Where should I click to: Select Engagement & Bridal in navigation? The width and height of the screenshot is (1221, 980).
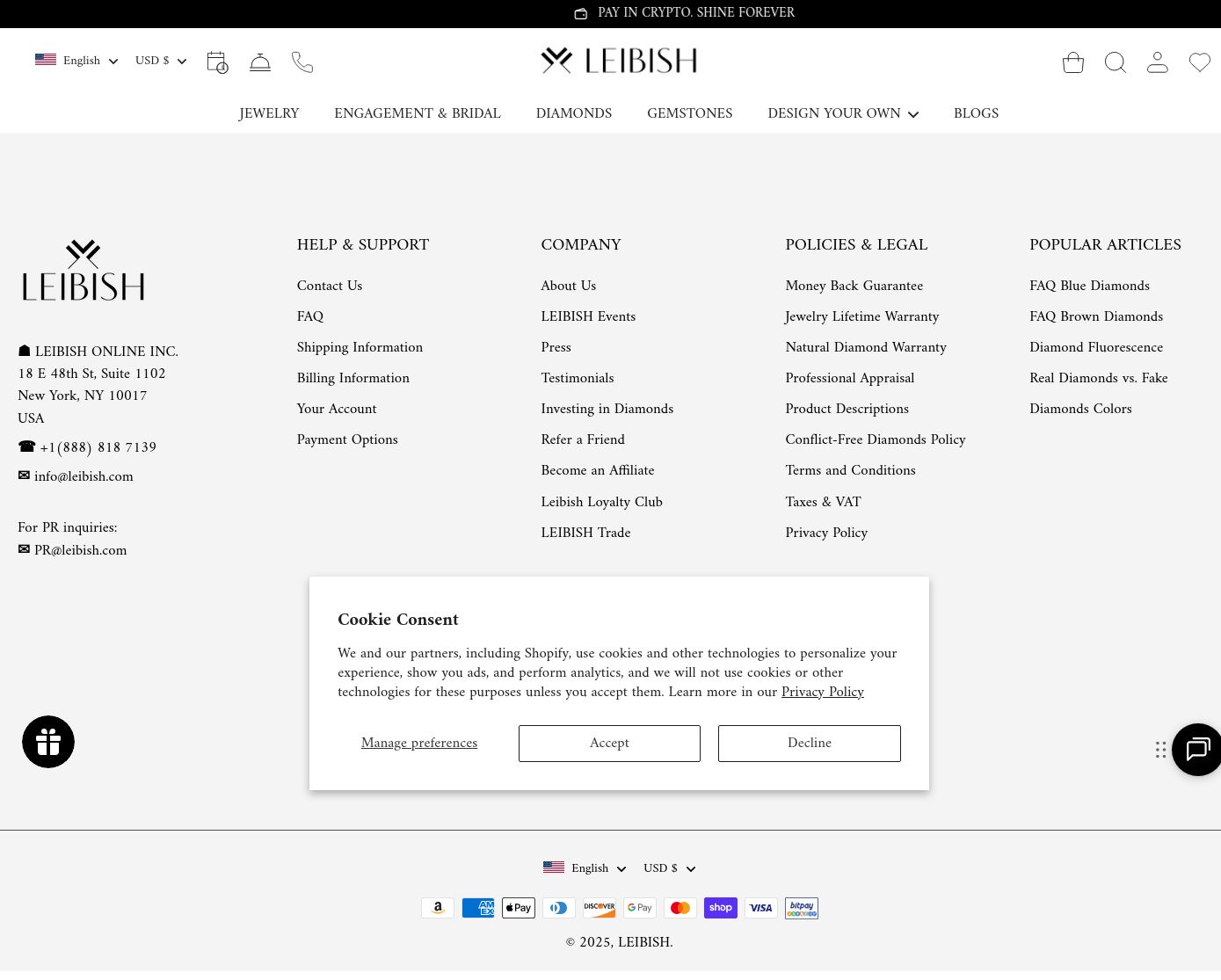tap(417, 113)
